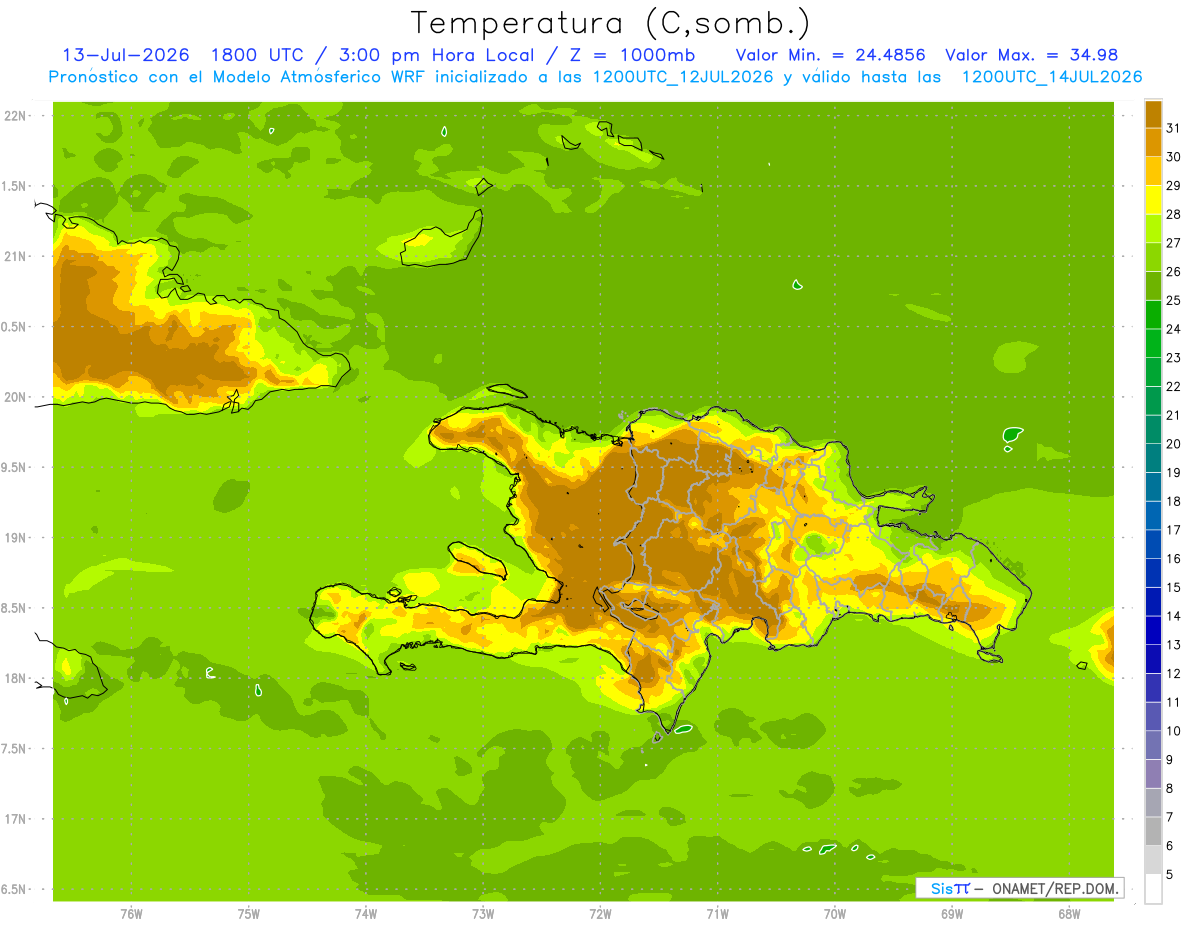Click the longitude label "75W"

[x=249, y=915]
